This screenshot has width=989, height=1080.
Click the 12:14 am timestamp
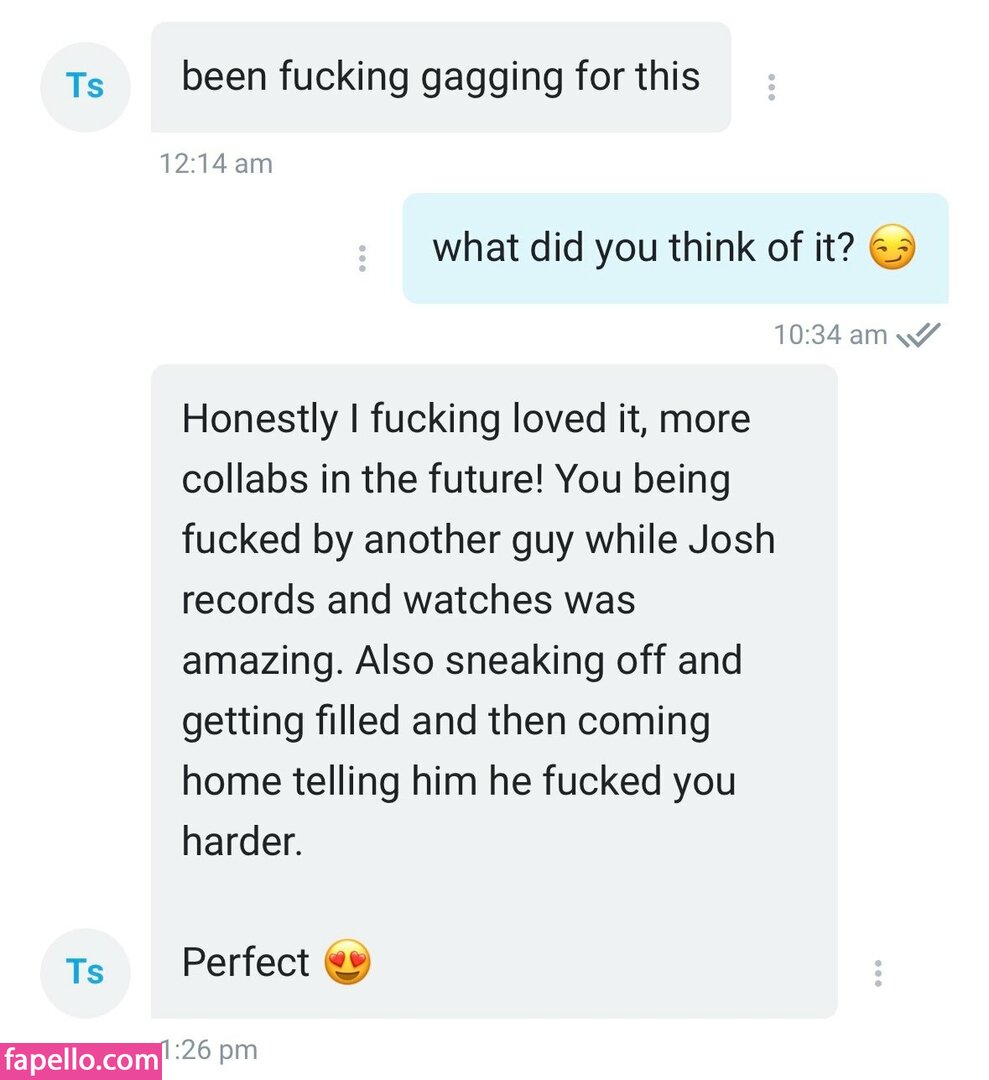[216, 164]
